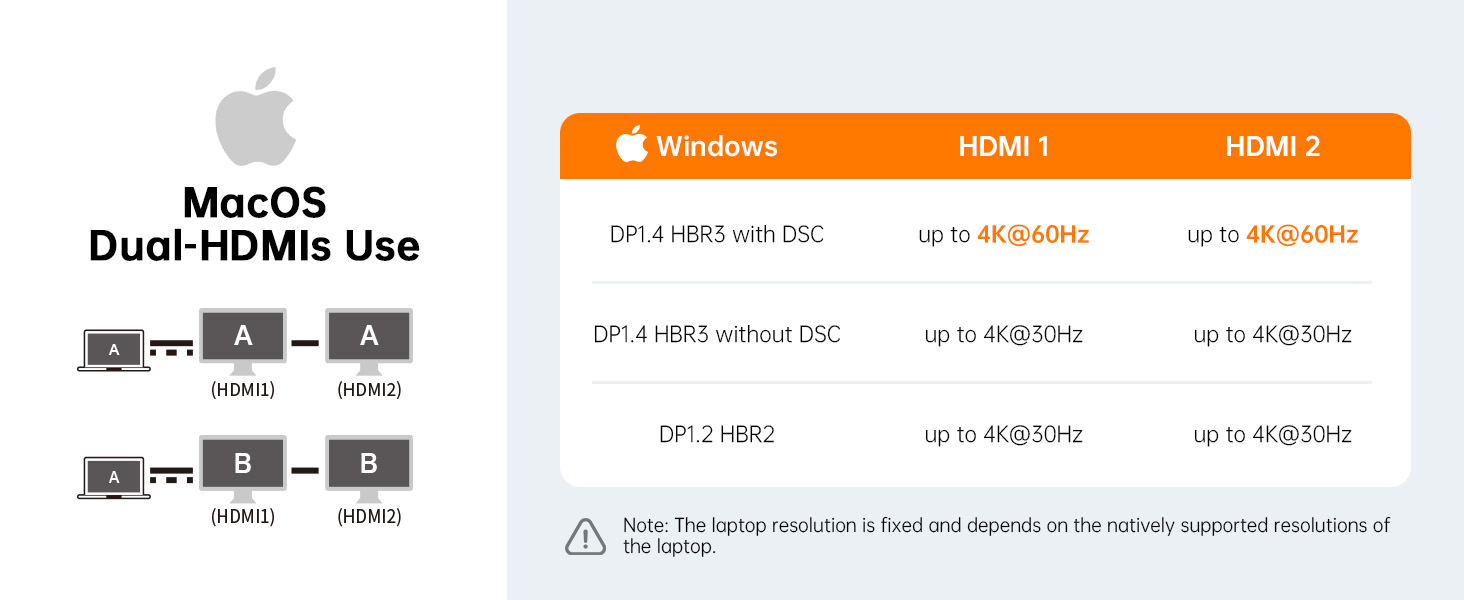
Task: Click the laptop icon in the top diagram row
Action: [x=114, y=350]
